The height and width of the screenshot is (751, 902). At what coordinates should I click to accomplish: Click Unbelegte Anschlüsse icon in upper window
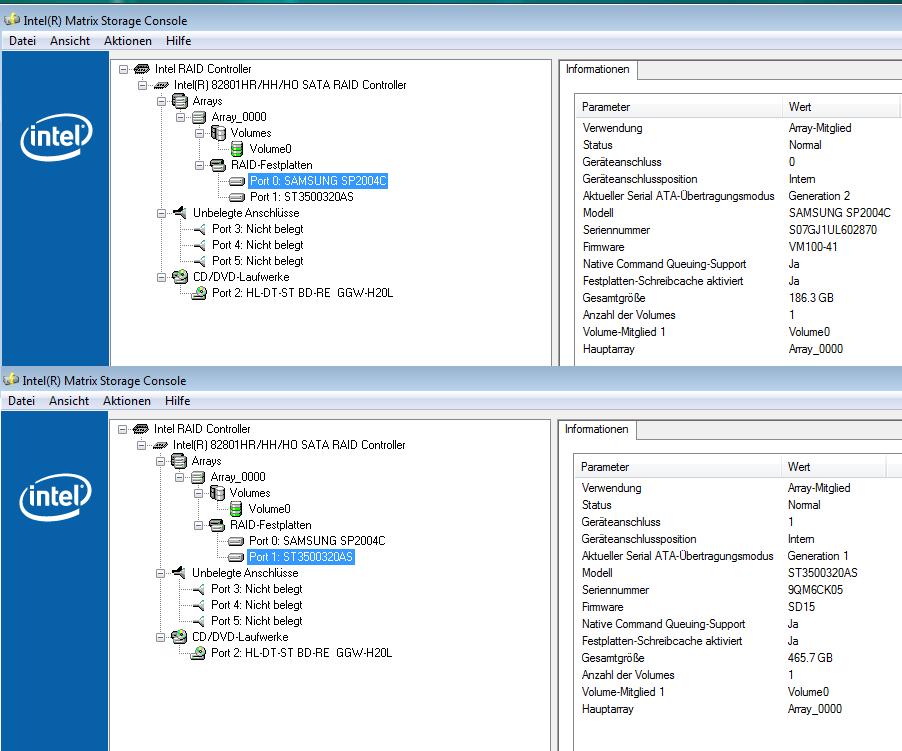click(x=180, y=213)
